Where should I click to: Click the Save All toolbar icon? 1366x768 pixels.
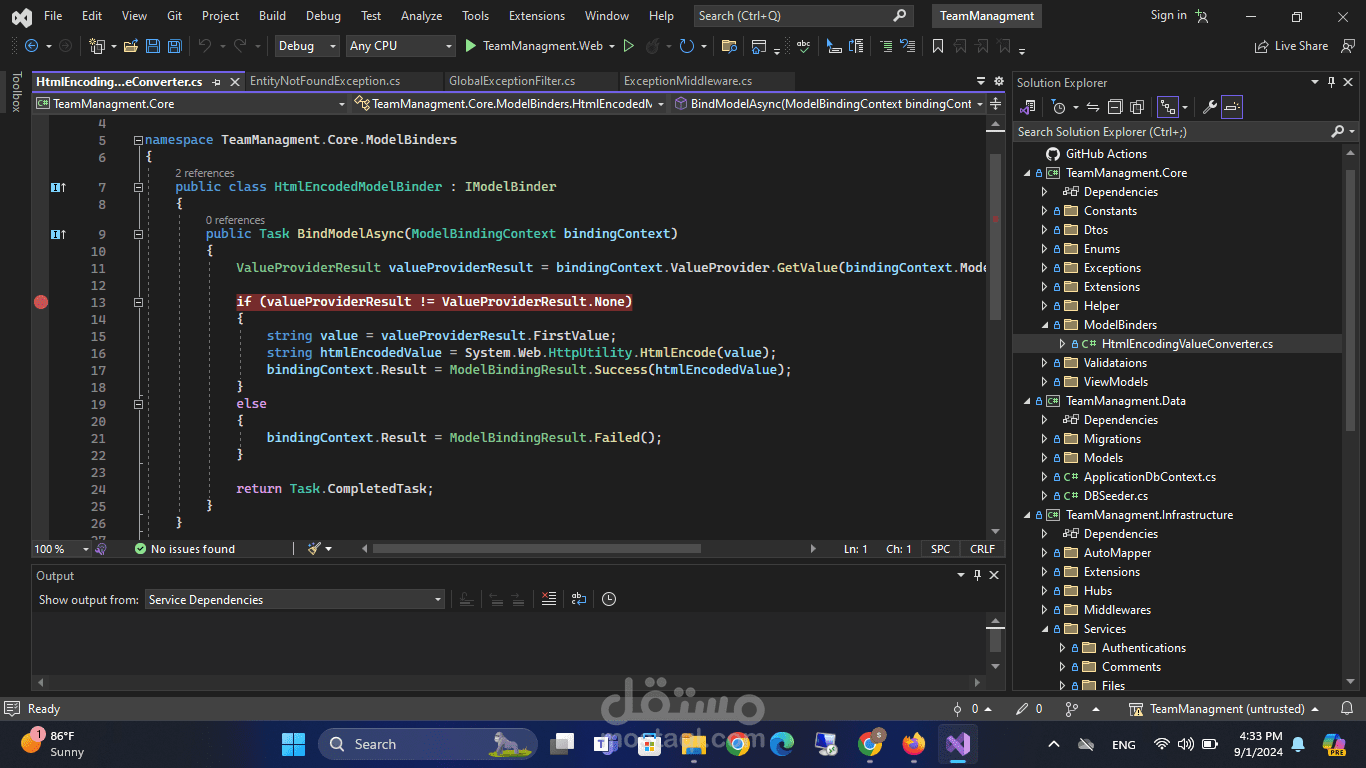(175, 46)
